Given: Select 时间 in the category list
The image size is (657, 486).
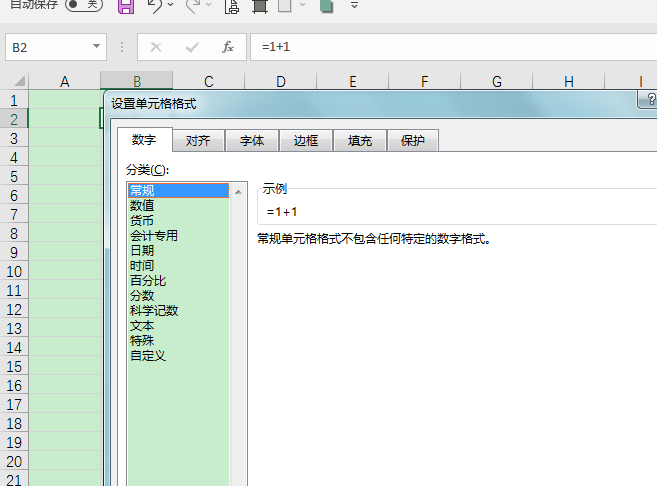Looking at the screenshot, I should [178, 266].
